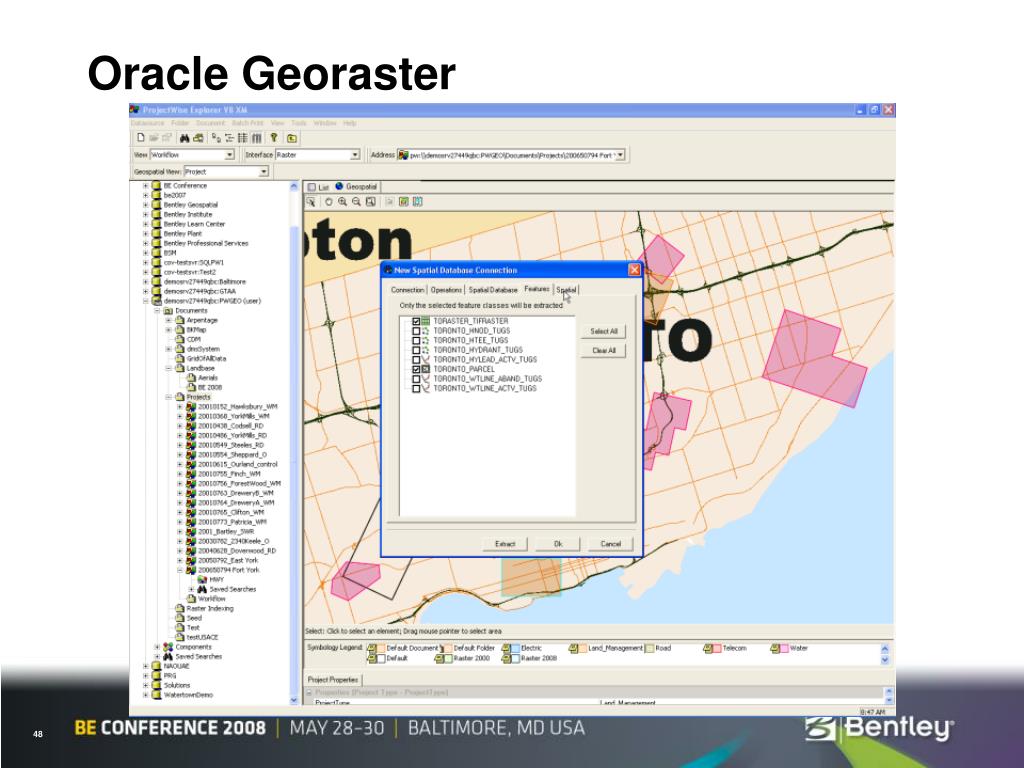Uncheck the TORASTER_TIFRASTER feature class
This screenshot has width=1024, height=768.
click(x=416, y=321)
